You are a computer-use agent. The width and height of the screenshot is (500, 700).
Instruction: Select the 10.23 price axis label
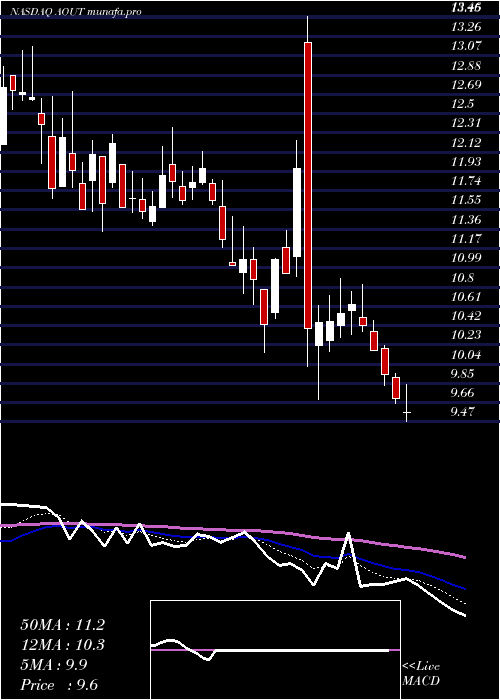point(467,335)
